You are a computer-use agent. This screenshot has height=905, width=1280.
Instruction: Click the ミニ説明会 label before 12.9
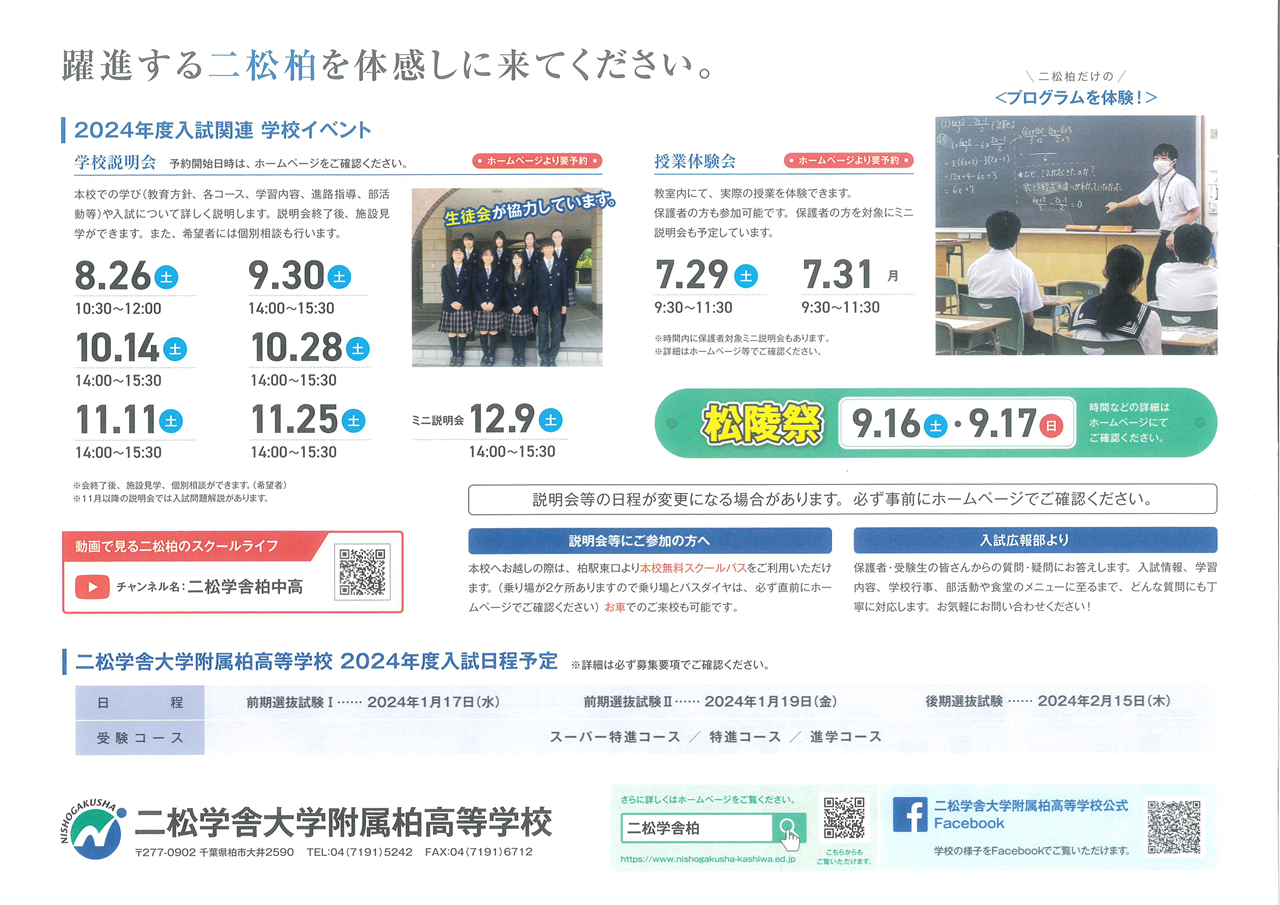pyautogui.click(x=438, y=421)
